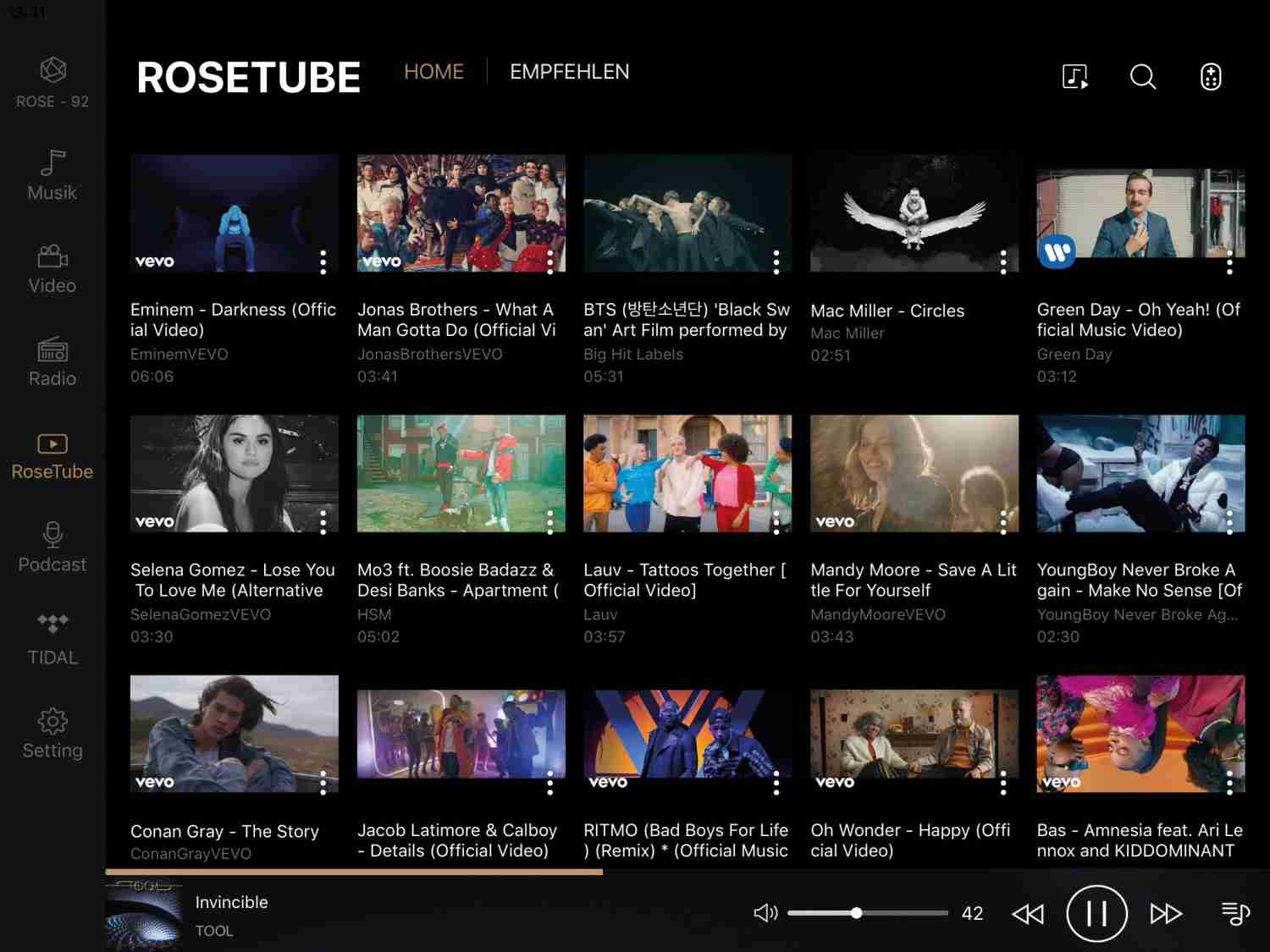Open options for Oh Wonder Happy video
The image size is (1270, 952).
click(x=1003, y=783)
